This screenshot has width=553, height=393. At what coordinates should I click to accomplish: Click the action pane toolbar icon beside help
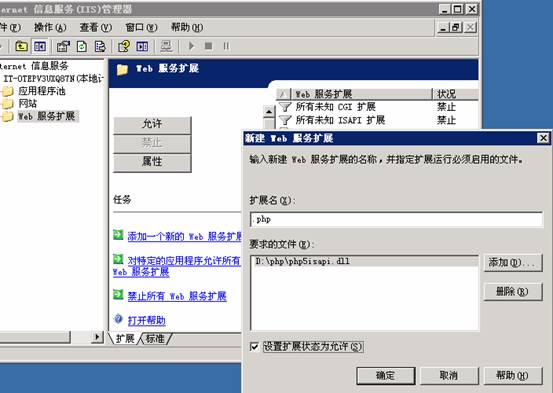(x=142, y=46)
